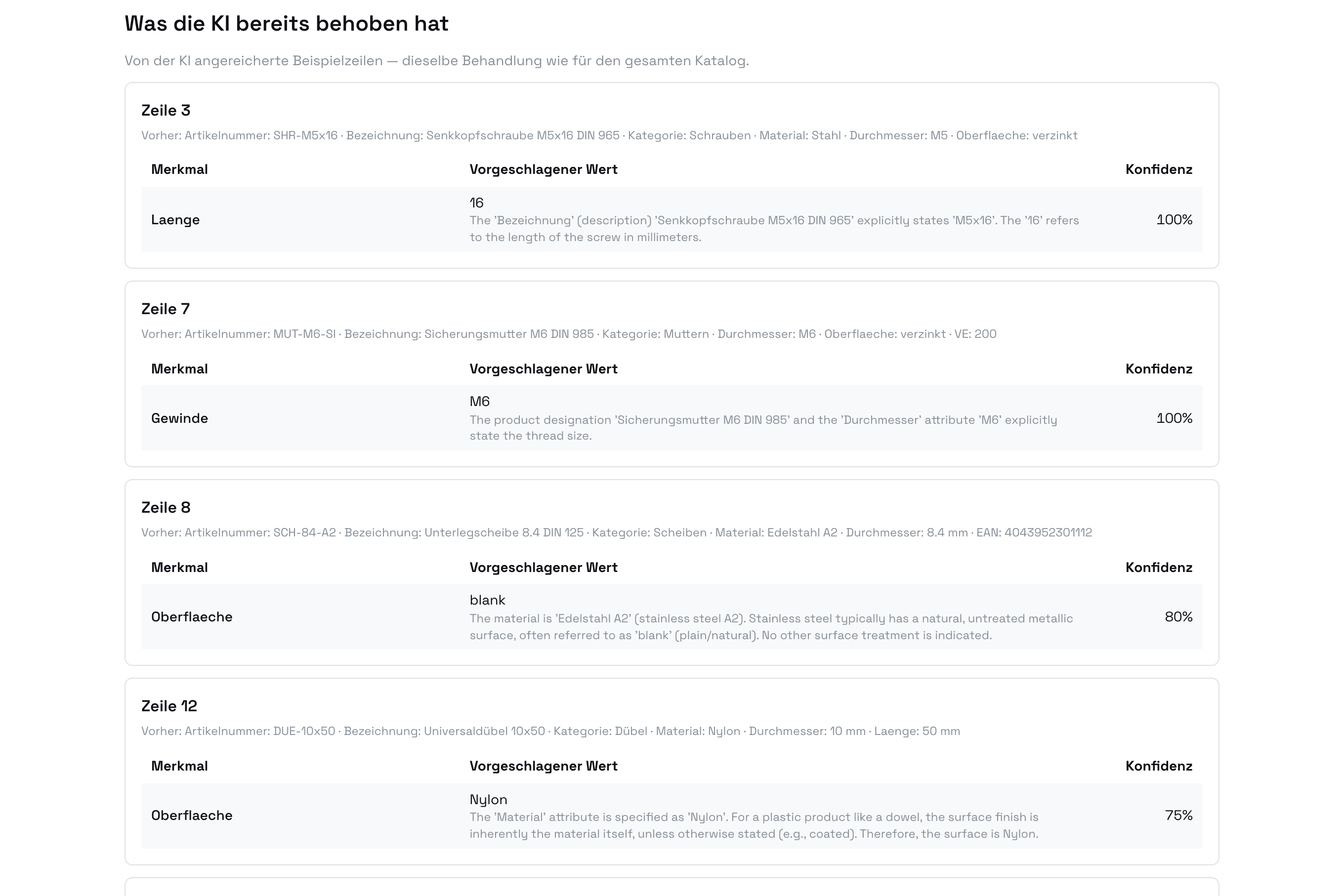Select the Gewinde attribute row

coord(672,418)
